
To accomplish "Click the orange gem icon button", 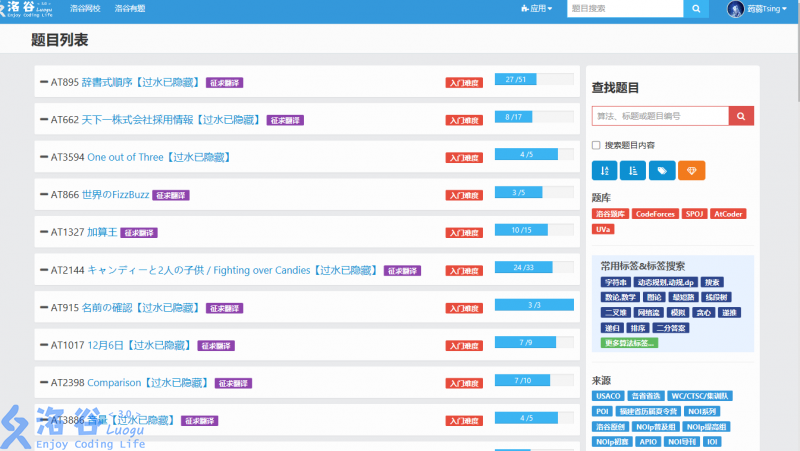I will [x=691, y=171].
